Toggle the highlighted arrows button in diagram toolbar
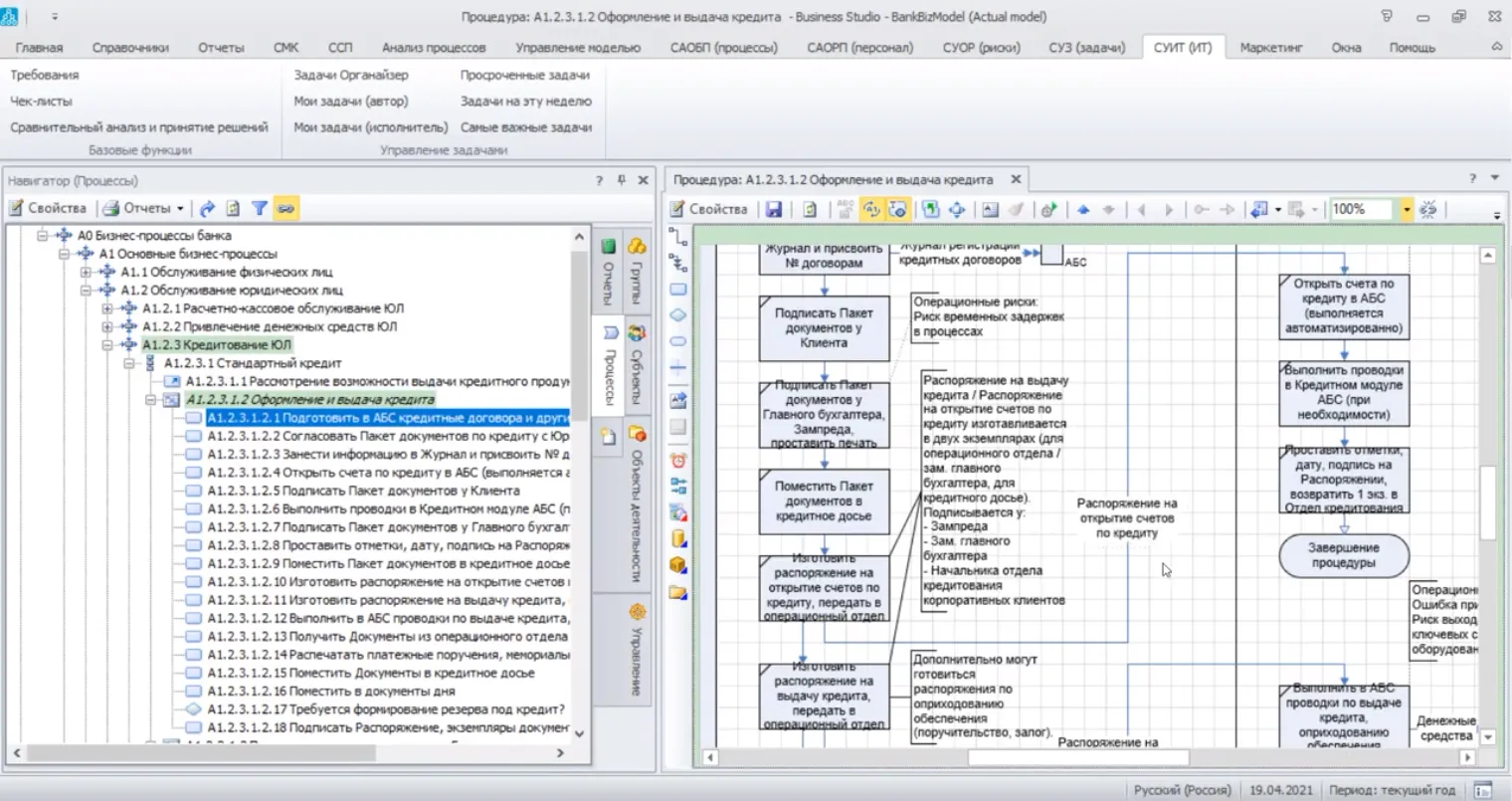The image size is (1512, 801). pyautogui.click(x=871, y=209)
